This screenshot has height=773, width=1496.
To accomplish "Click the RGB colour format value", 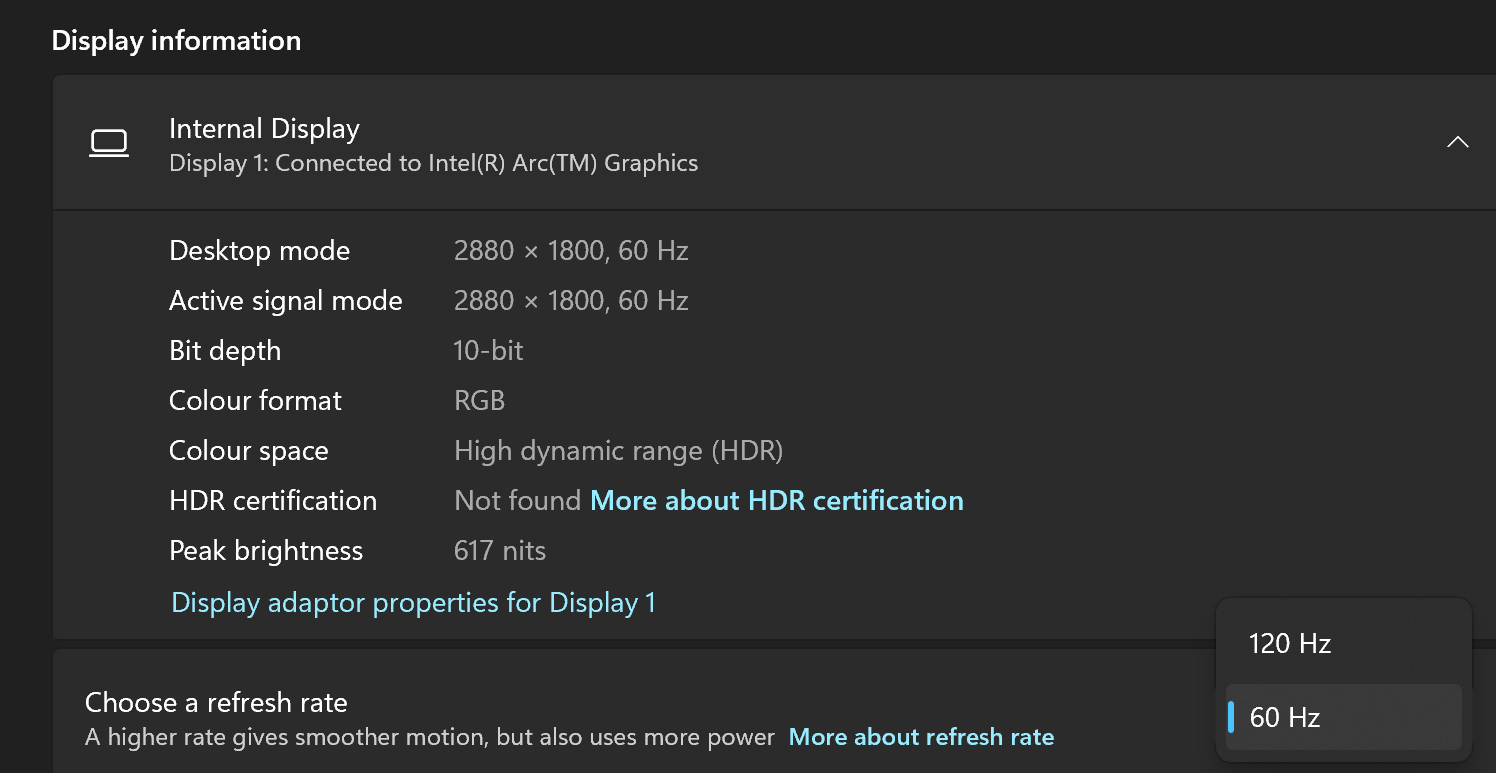I will coord(479,400).
